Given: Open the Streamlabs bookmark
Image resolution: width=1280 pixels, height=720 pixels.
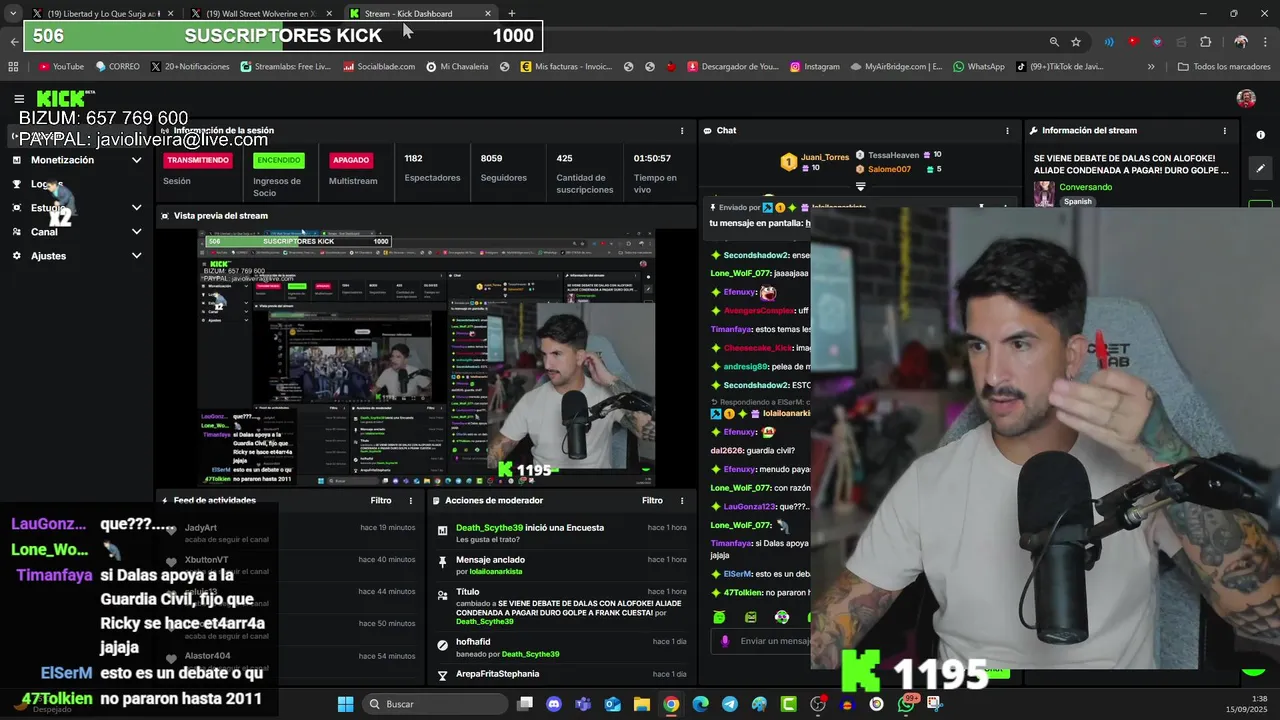Looking at the screenshot, I should point(286,67).
